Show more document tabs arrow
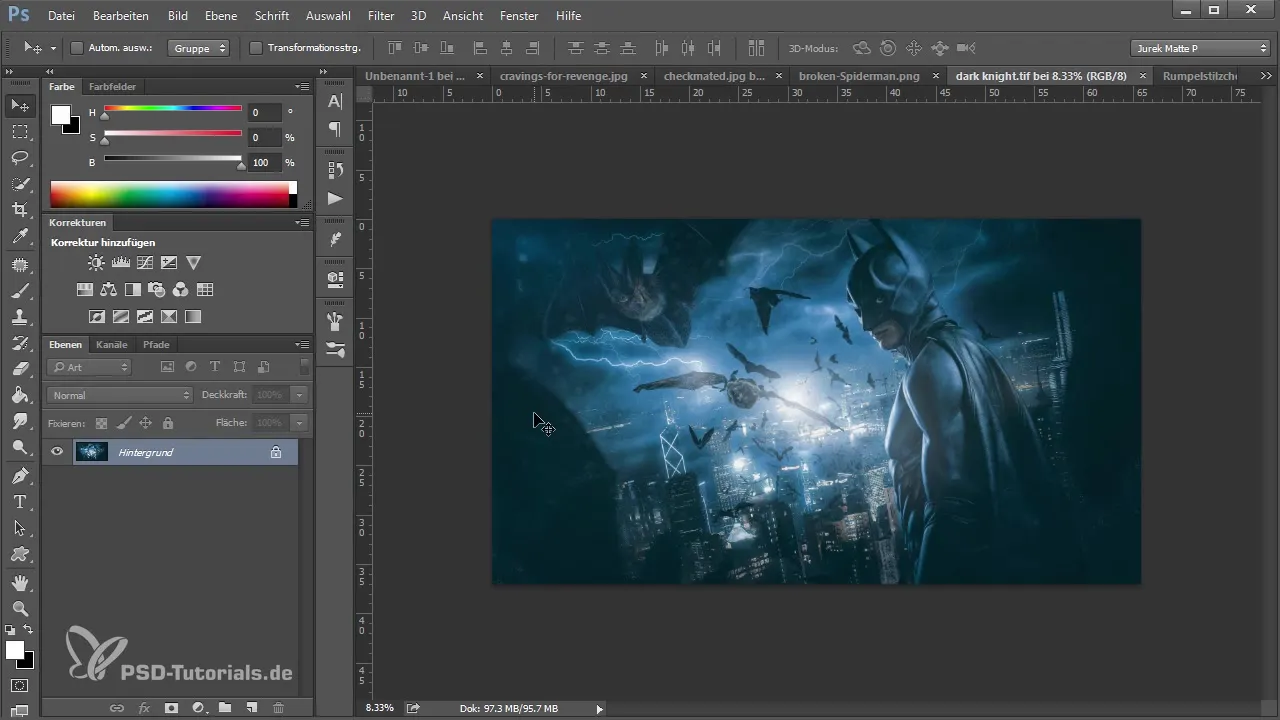The height and width of the screenshot is (720, 1280). [1267, 76]
